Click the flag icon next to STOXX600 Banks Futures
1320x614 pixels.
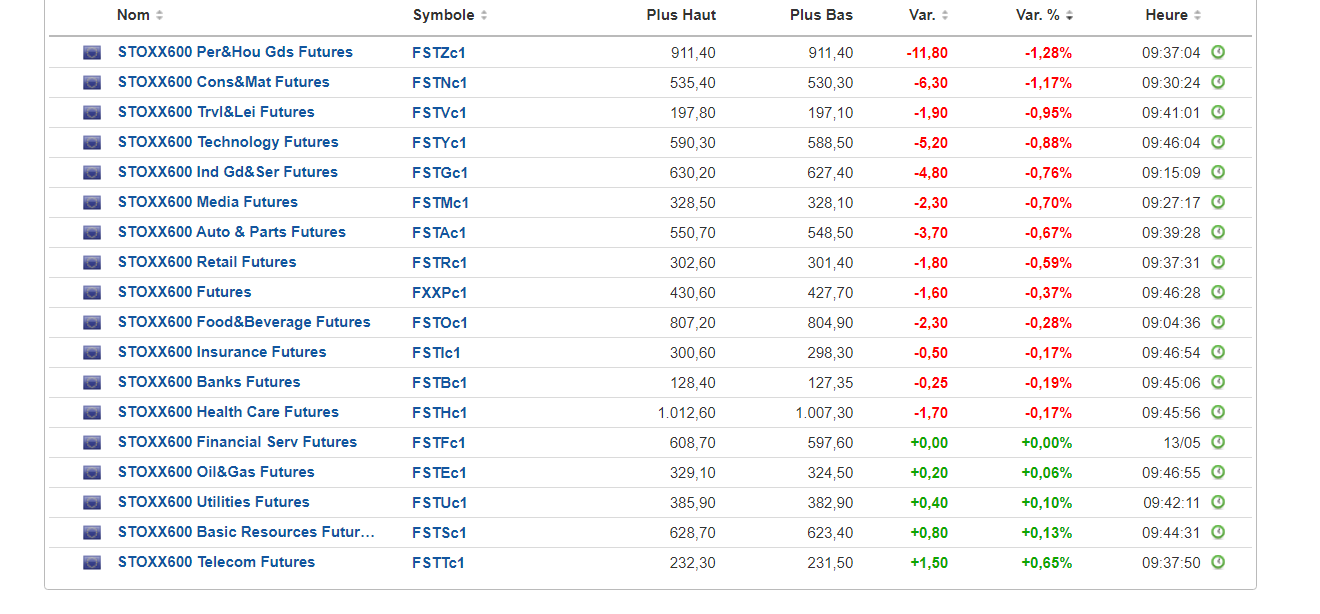(x=92, y=383)
